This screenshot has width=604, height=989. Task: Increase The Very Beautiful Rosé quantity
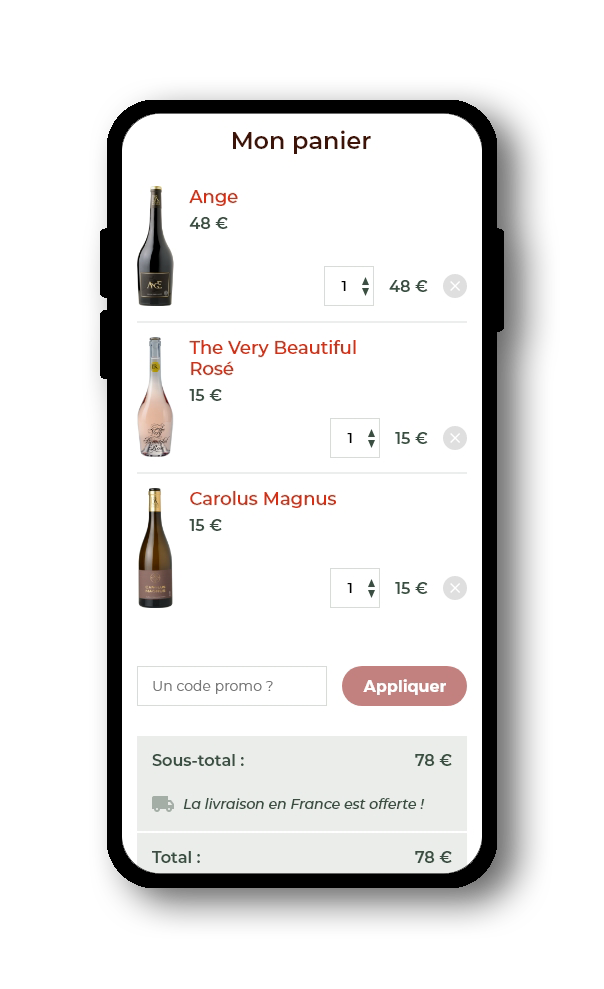(x=371, y=433)
